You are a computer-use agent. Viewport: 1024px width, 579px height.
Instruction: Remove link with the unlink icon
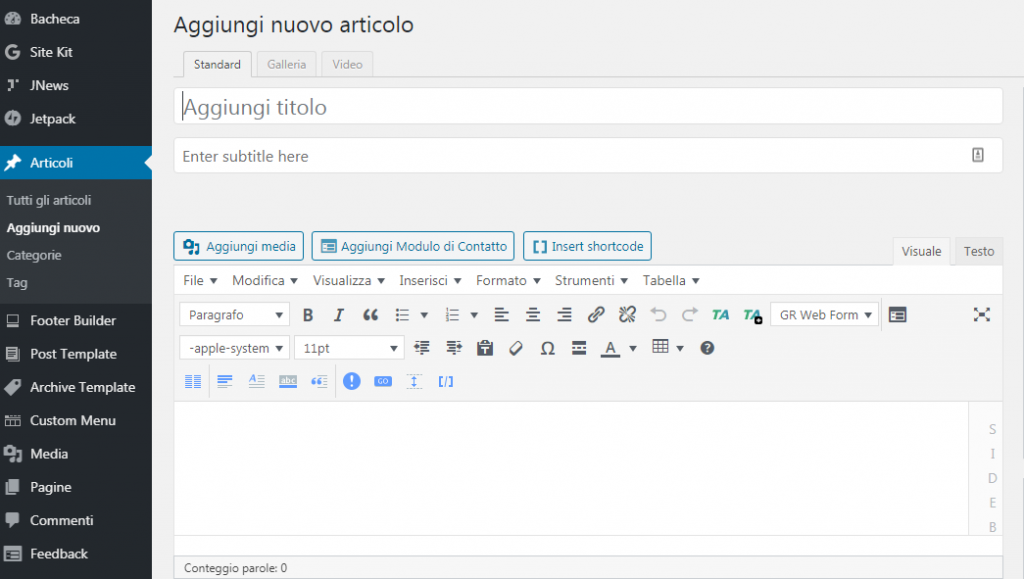coord(627,315)
